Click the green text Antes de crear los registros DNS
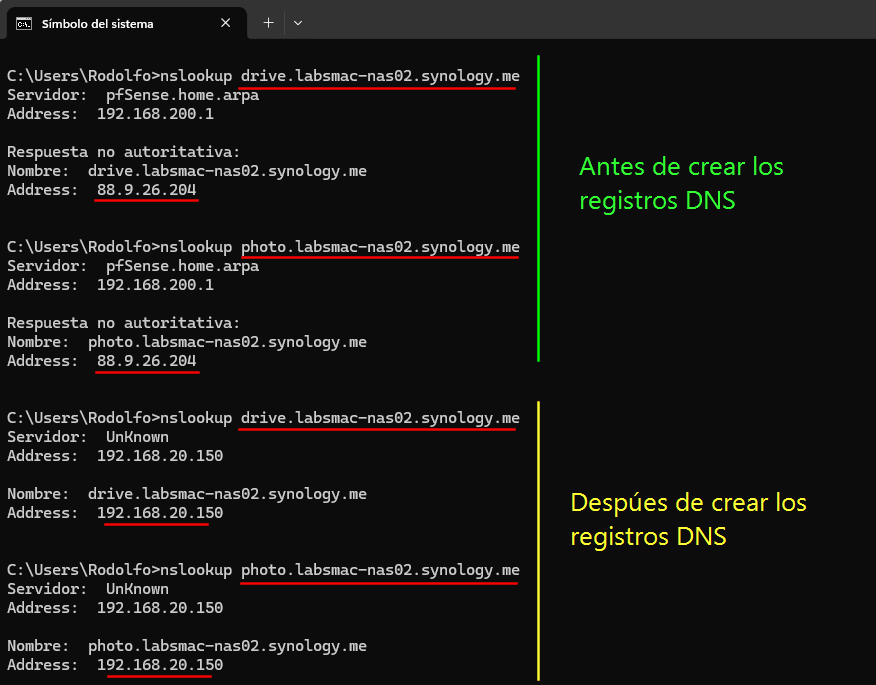Viewport: 876px width, 685px height. 681,182
